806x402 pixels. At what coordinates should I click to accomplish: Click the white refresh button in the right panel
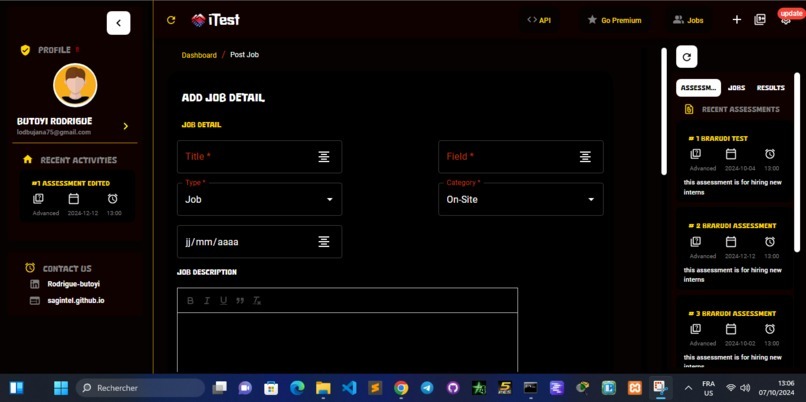pyautogui.click(x=687, y=57)
